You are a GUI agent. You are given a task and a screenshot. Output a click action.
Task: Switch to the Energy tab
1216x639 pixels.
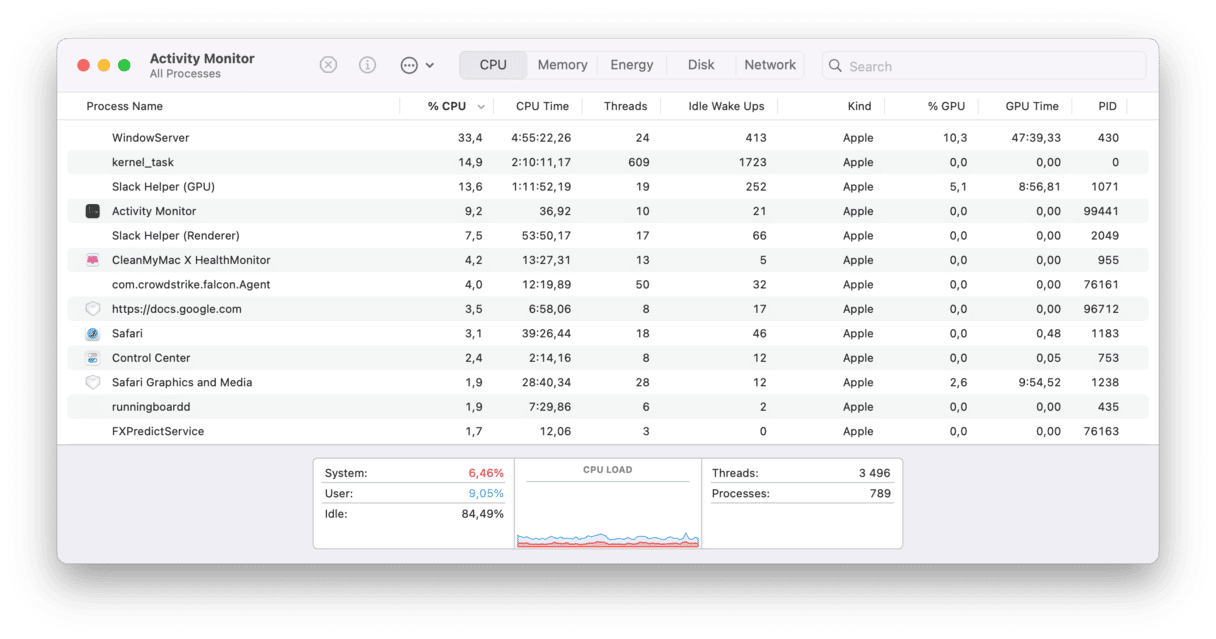(x=632, y=65)
